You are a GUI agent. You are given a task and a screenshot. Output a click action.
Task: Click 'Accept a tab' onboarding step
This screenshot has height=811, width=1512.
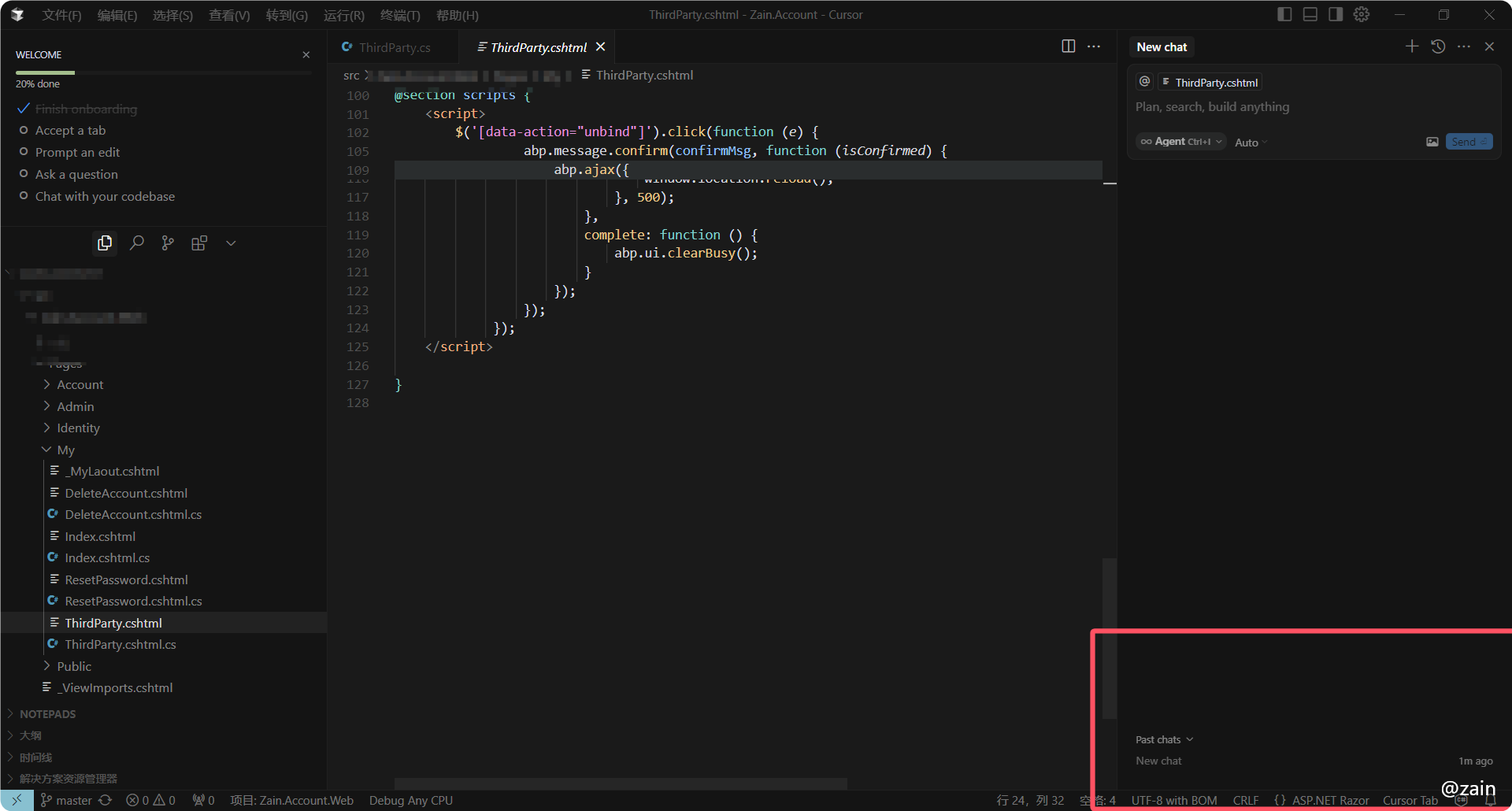(x=70, y=130)
